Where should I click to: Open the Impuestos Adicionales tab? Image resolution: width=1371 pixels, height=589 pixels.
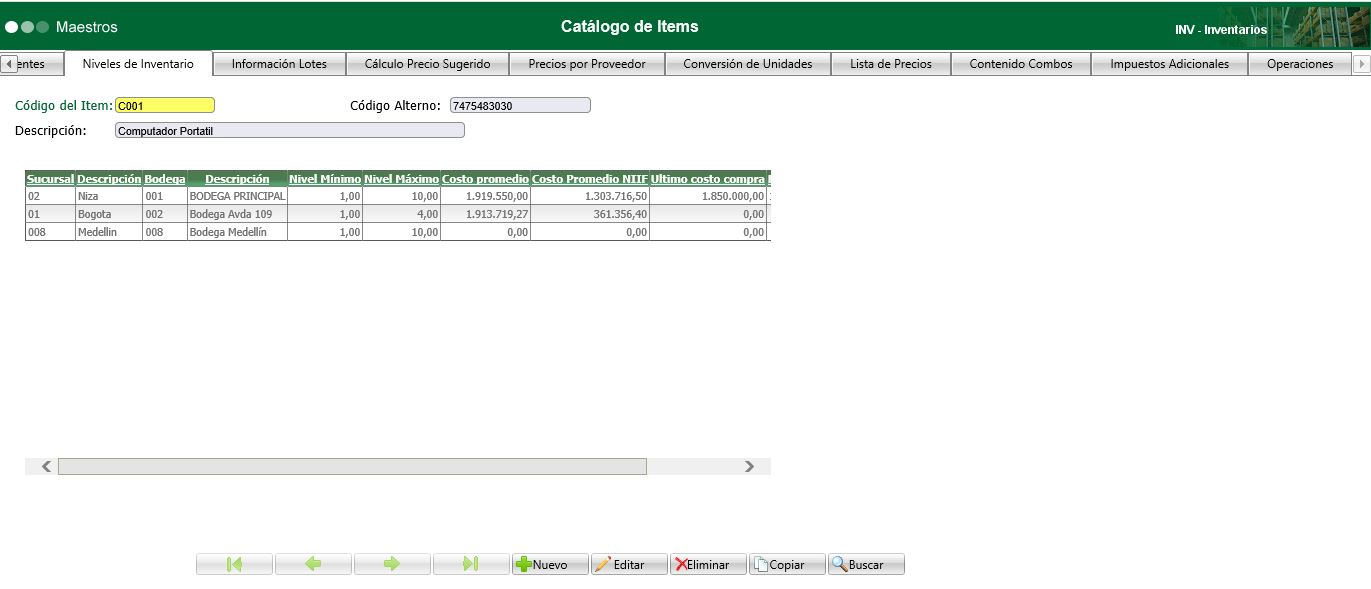tap(1168, 63)
